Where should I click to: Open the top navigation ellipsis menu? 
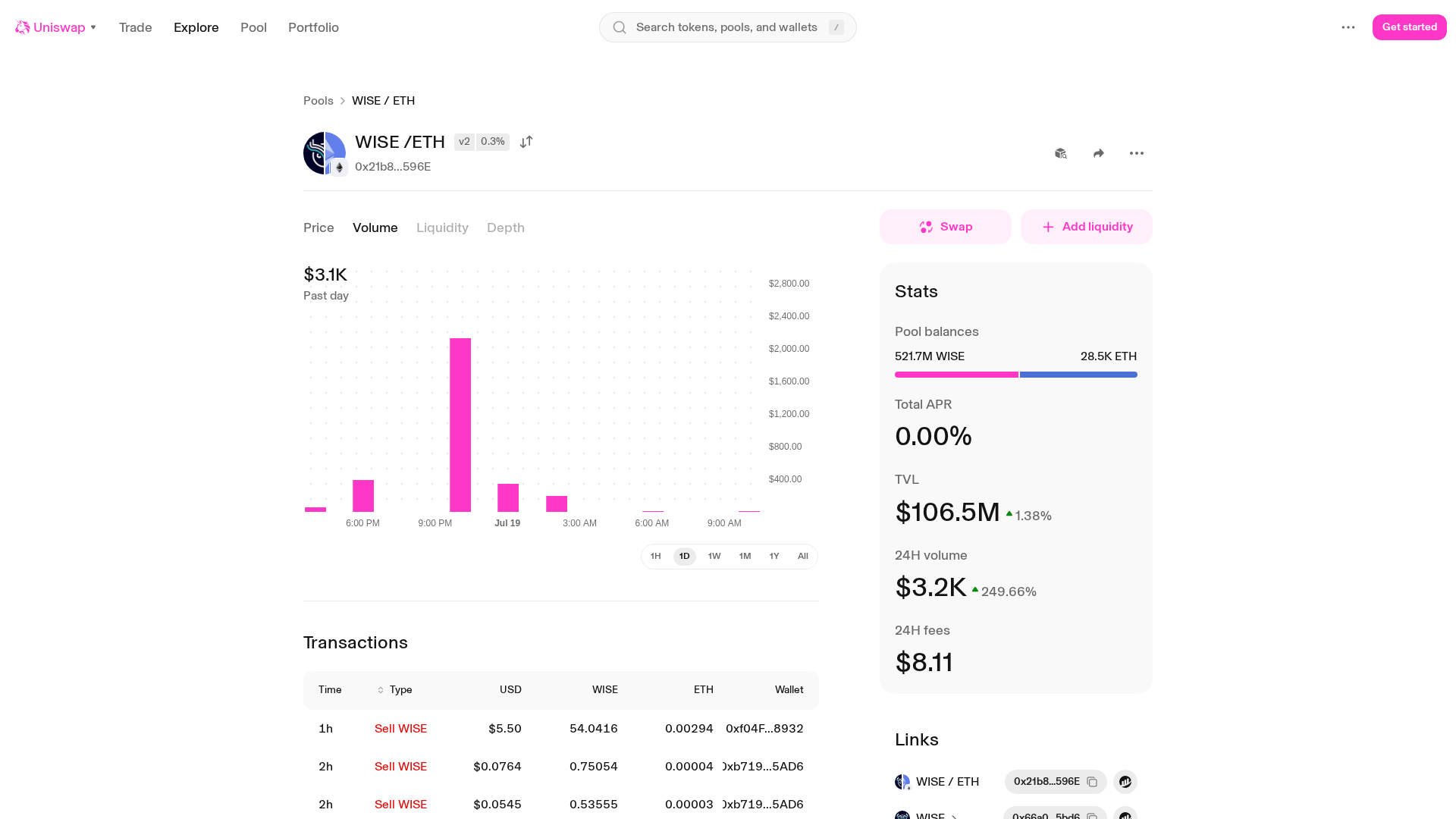(1348, 27)
